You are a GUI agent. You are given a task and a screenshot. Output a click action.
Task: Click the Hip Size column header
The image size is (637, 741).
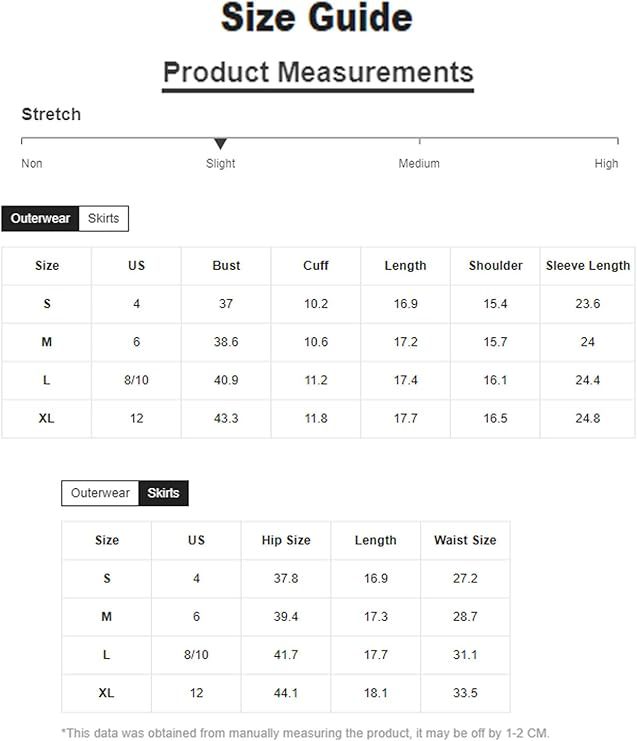coord(286,540)
